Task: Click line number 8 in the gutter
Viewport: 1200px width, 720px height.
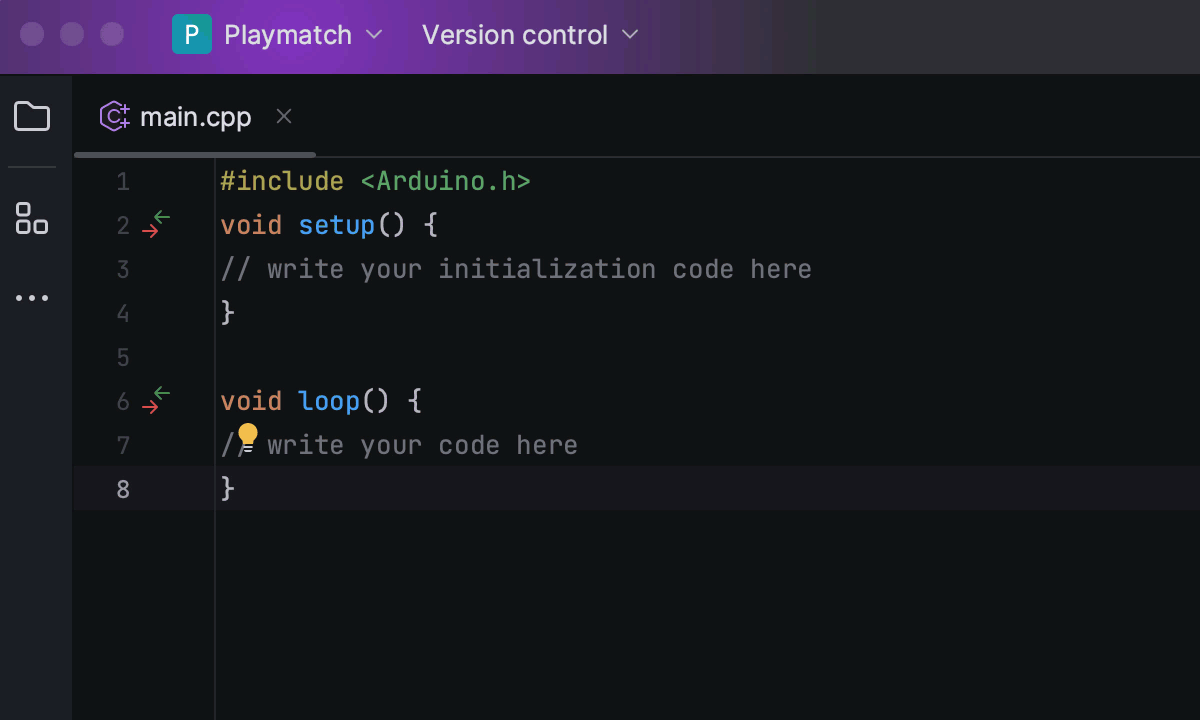Action: pyautogui.click(x=122, y=489)
